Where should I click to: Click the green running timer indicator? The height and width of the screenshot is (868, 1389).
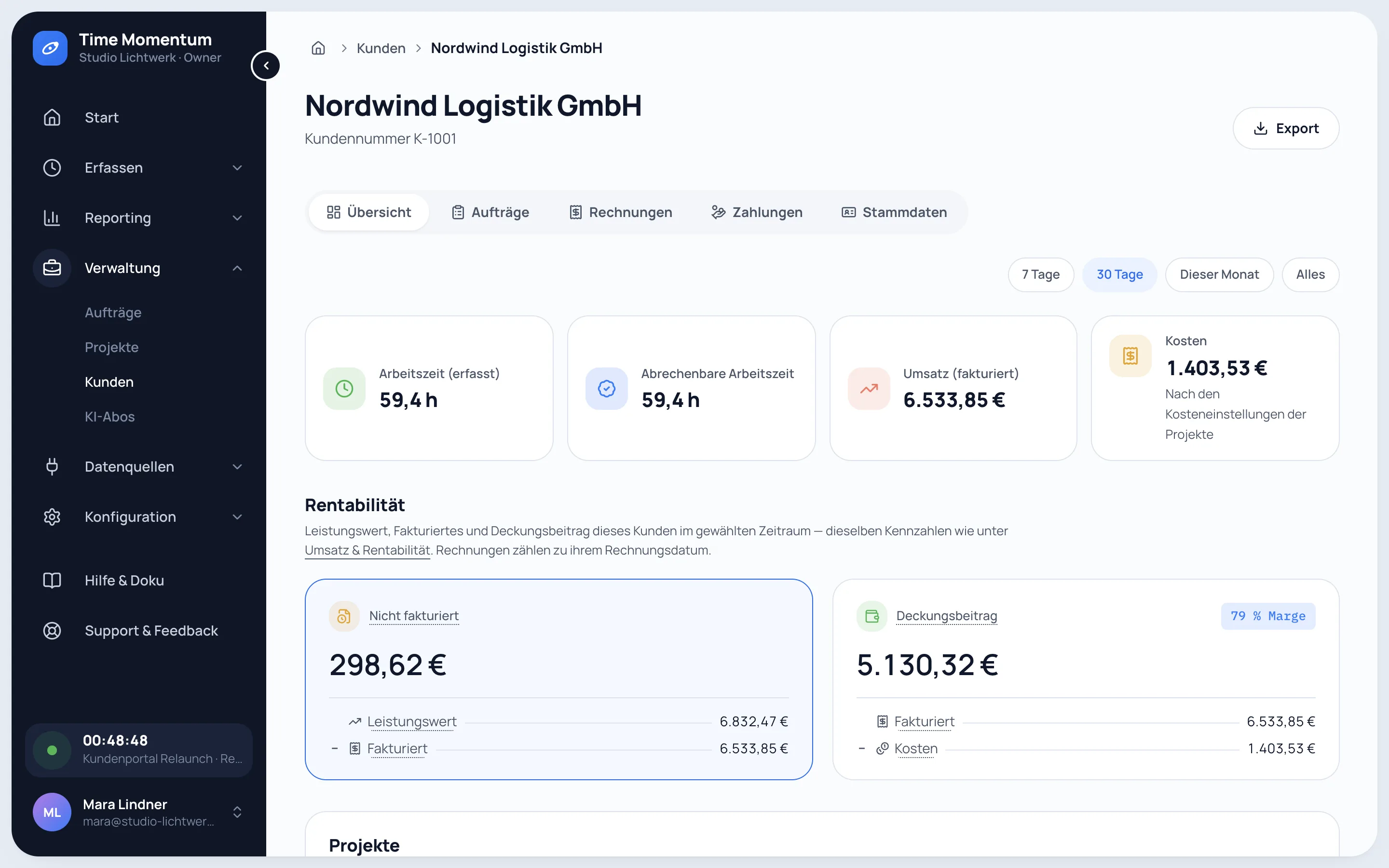click(52, 750)
